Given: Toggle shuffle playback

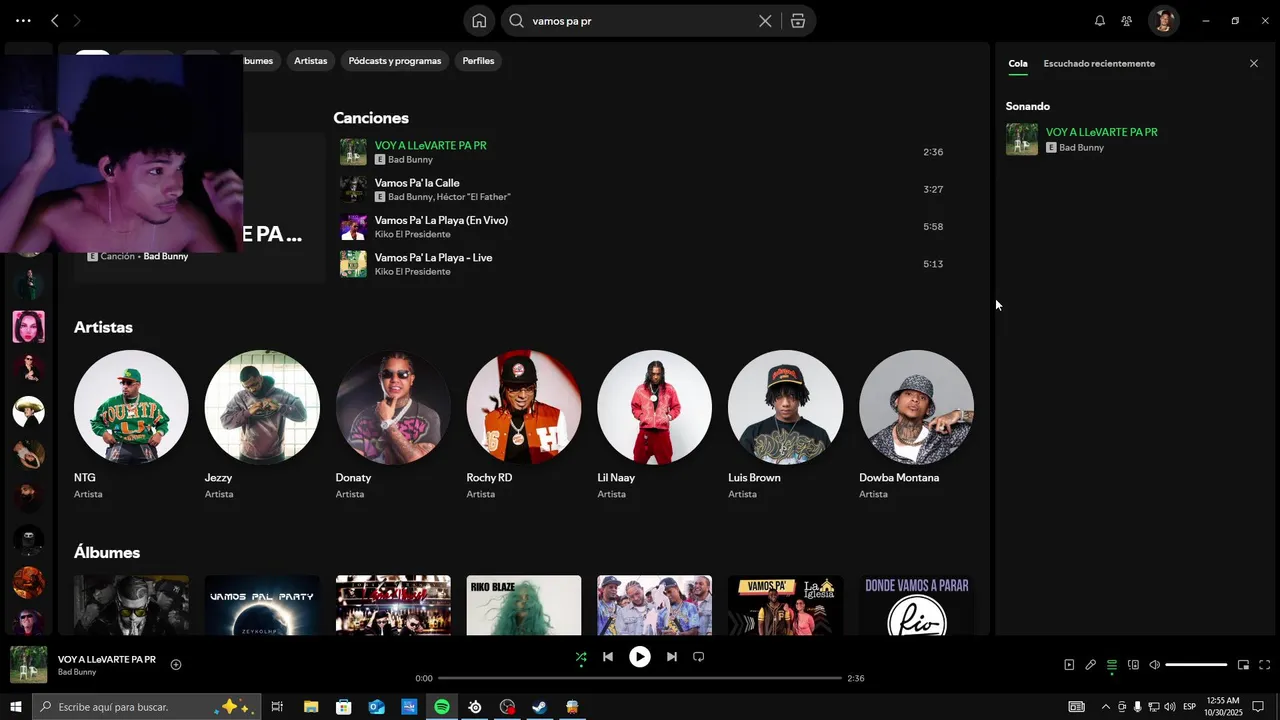Looking at the screenshot, I should coord(581,657).
